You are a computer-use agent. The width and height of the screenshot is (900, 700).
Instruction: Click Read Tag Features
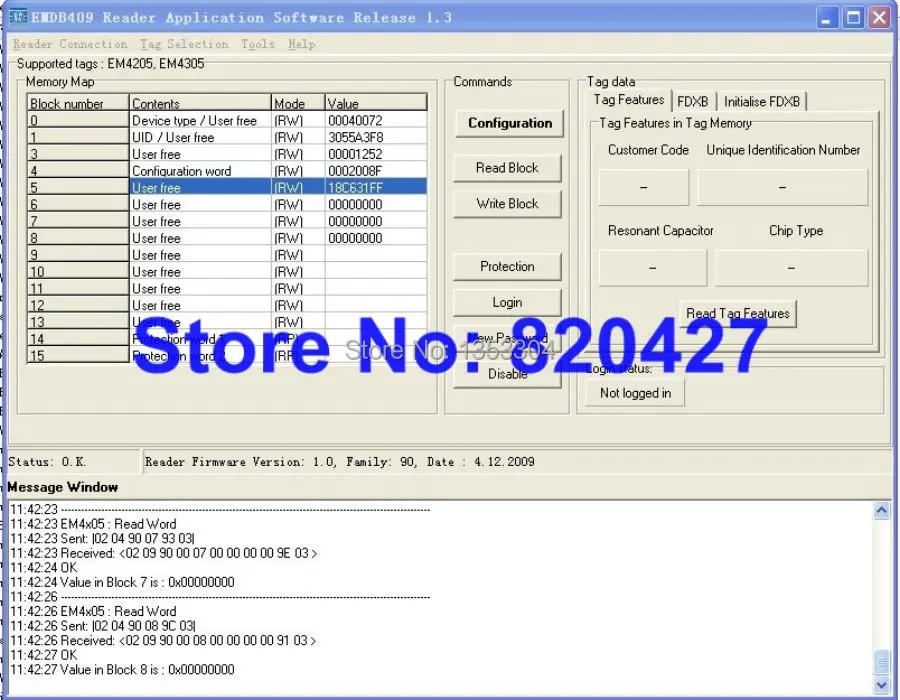738,313
